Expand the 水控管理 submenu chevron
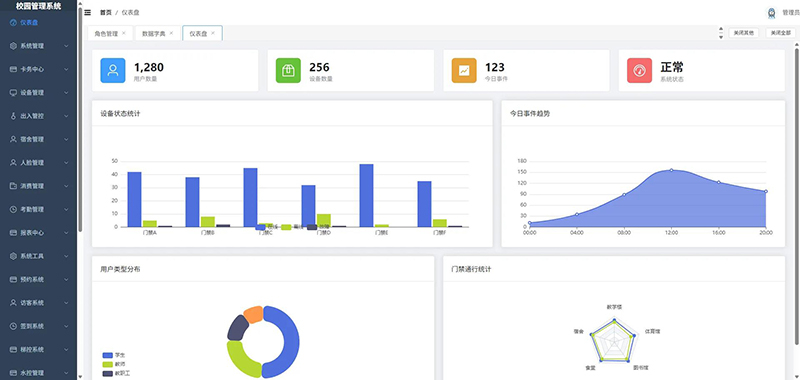The width and height of the screenshot is (800, 380). 66,373
